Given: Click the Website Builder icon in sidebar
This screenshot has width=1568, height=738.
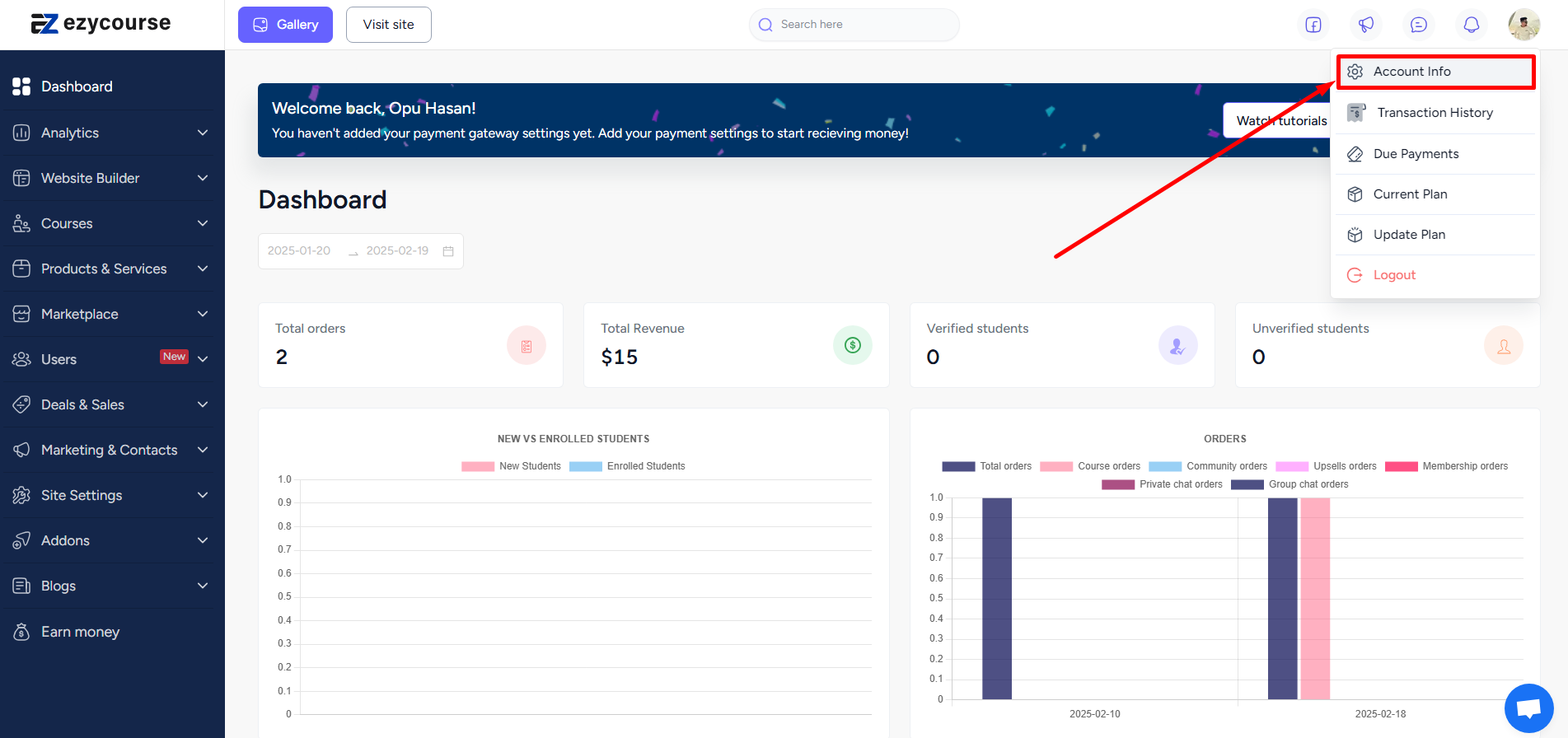Looking at the screenshot, I should click(21, 178).
